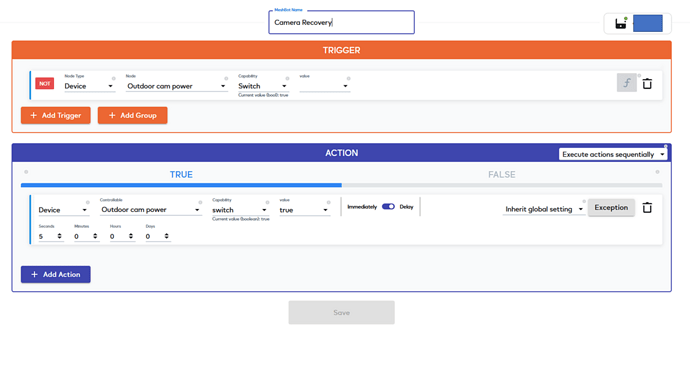Switch to the TRUE actions tab

click(181, 175)
